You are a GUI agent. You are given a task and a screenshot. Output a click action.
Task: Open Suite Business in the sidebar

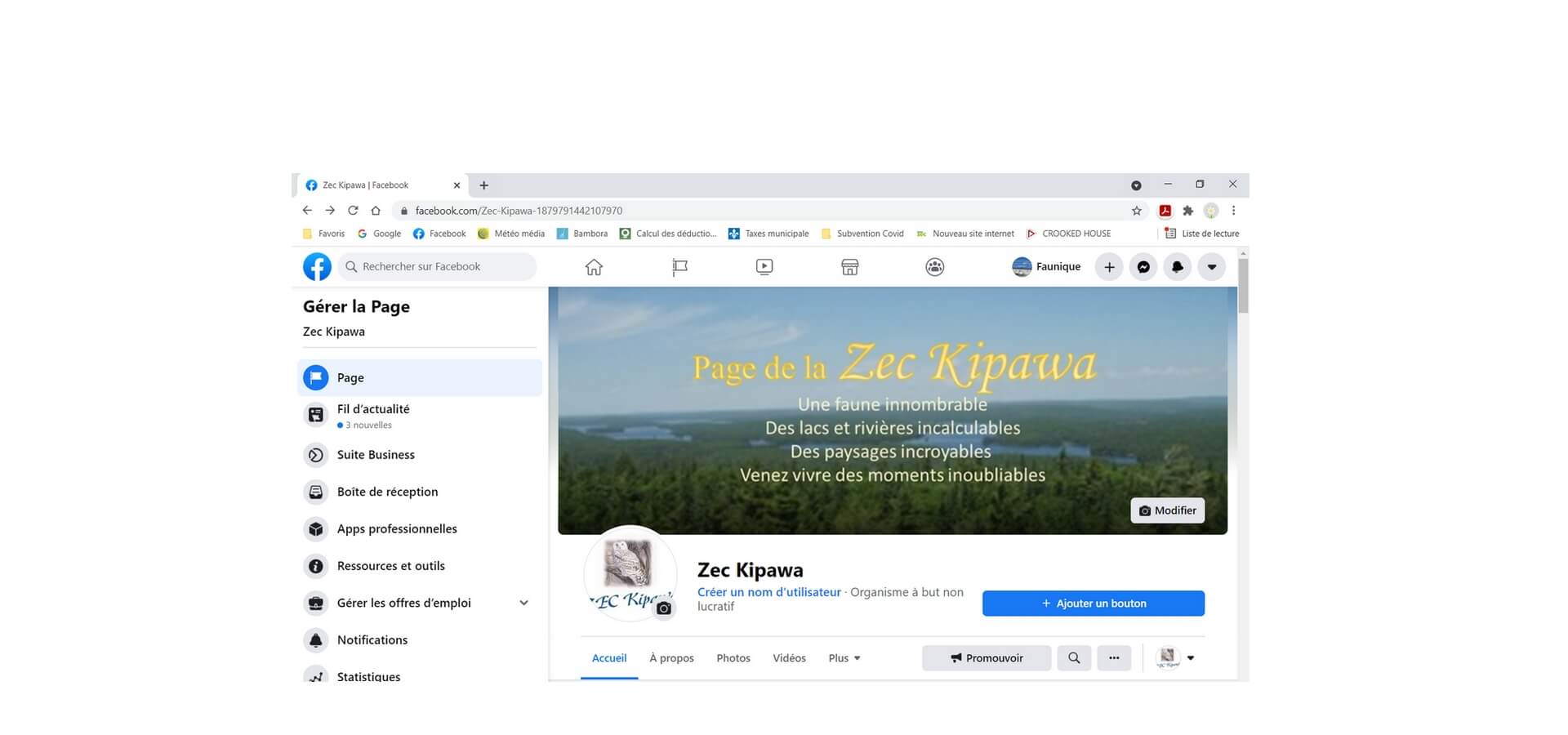[420, 455]
